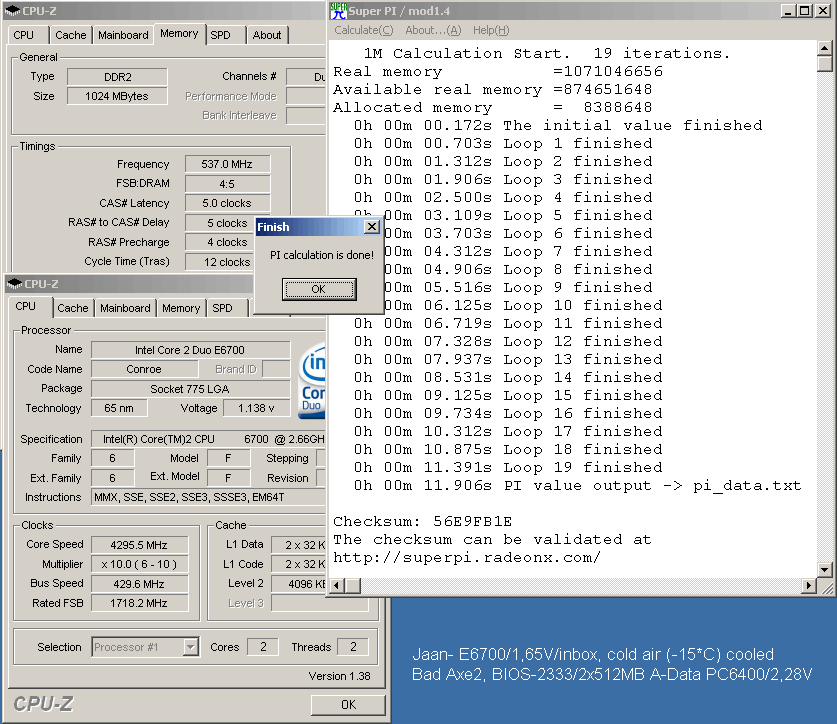Click the L1 Code cache value field
This screenshot has height=724, width=837.
pos(299,564)
